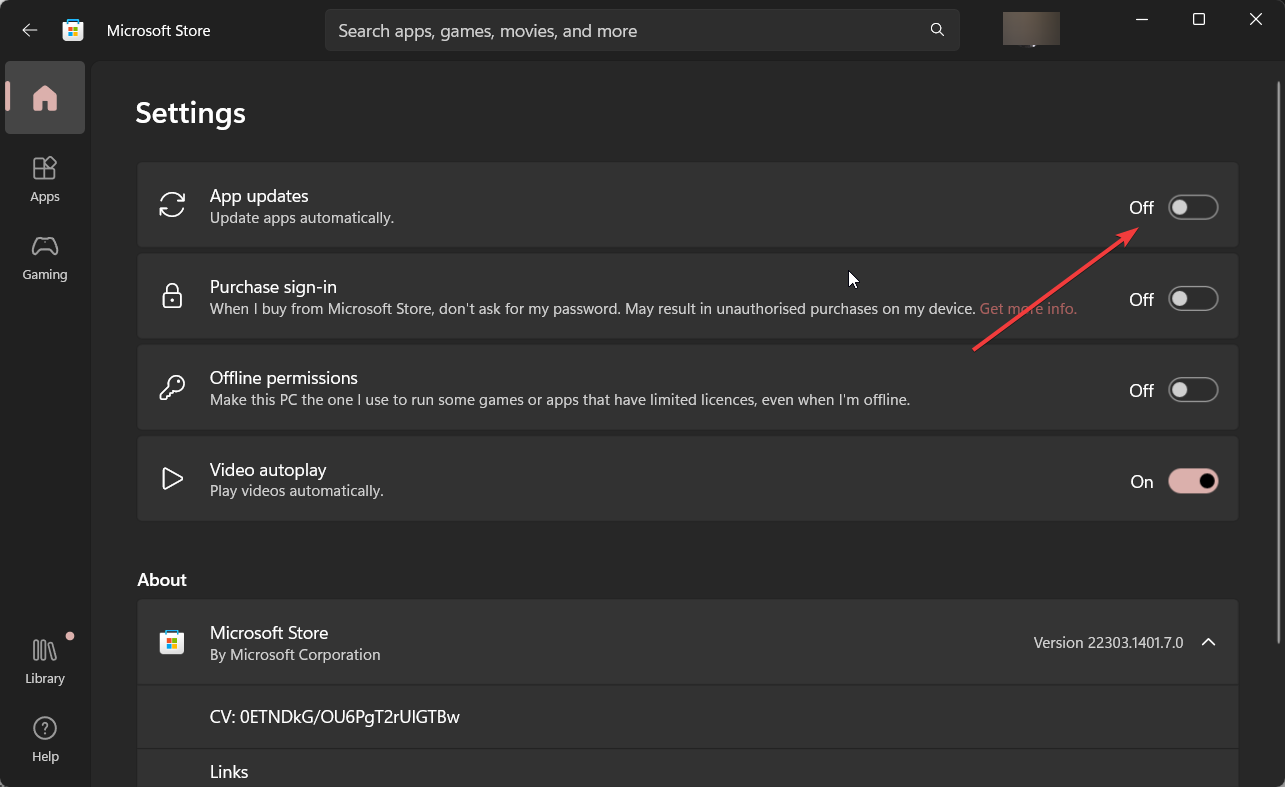The image size is (1285, 787).
Task: Click the About section heading
Action: click(162, 580)
